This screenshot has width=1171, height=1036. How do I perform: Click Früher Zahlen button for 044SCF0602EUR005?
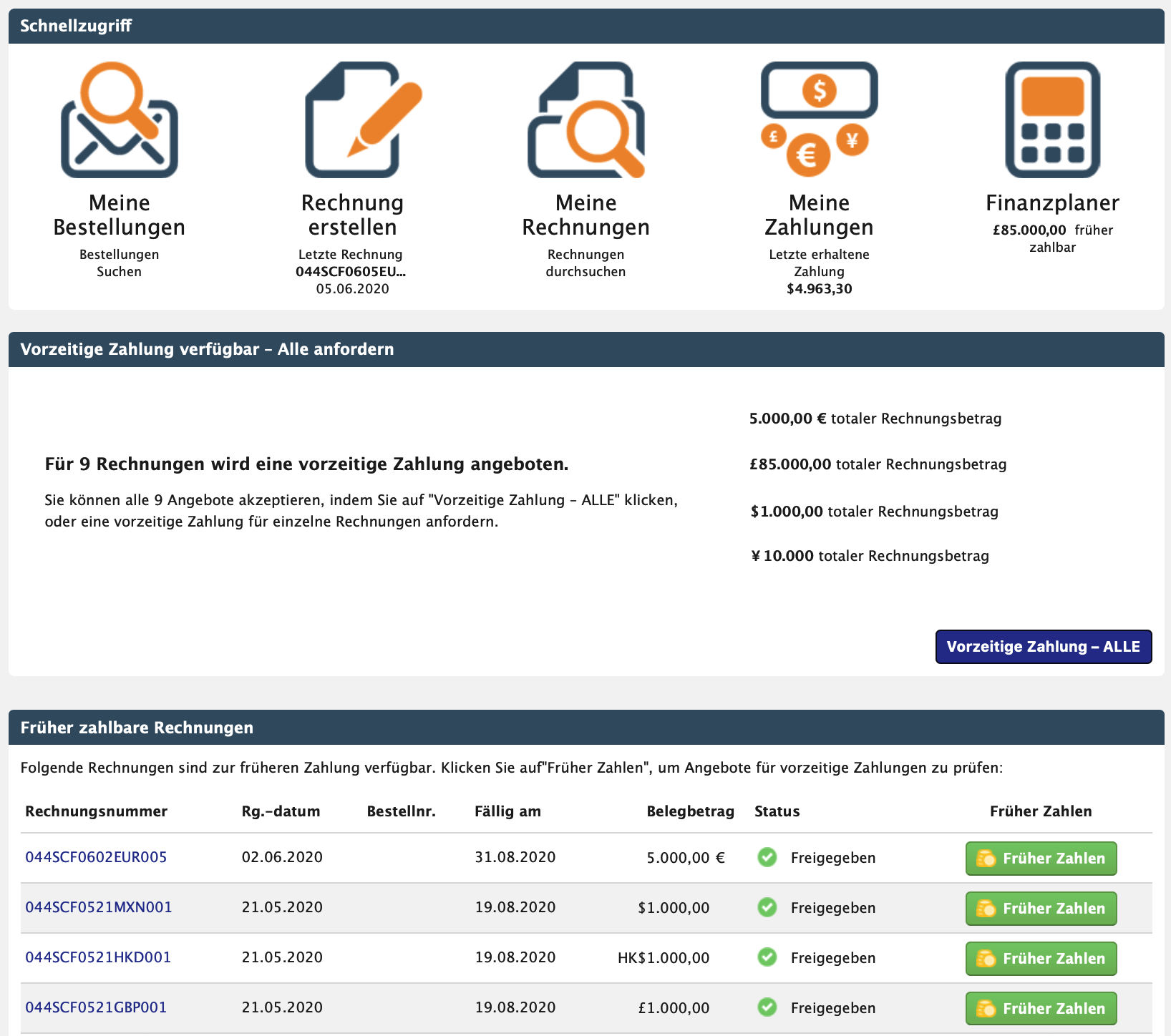[1041, 858]
